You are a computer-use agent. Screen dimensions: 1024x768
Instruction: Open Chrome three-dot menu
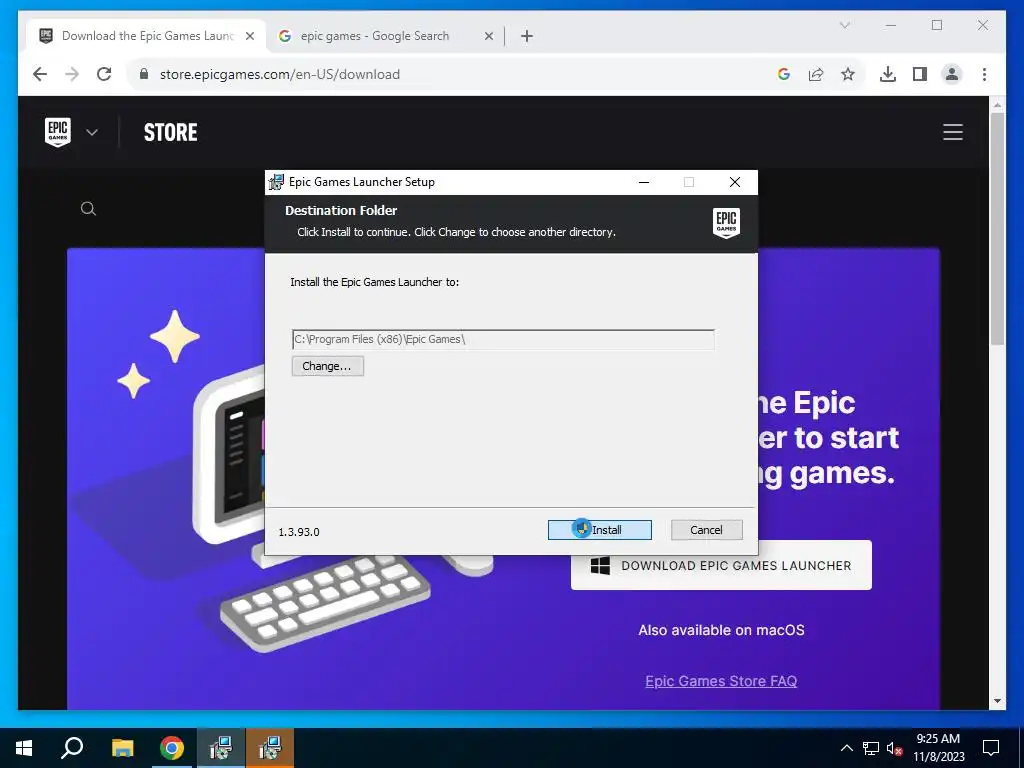coord(984,74)
